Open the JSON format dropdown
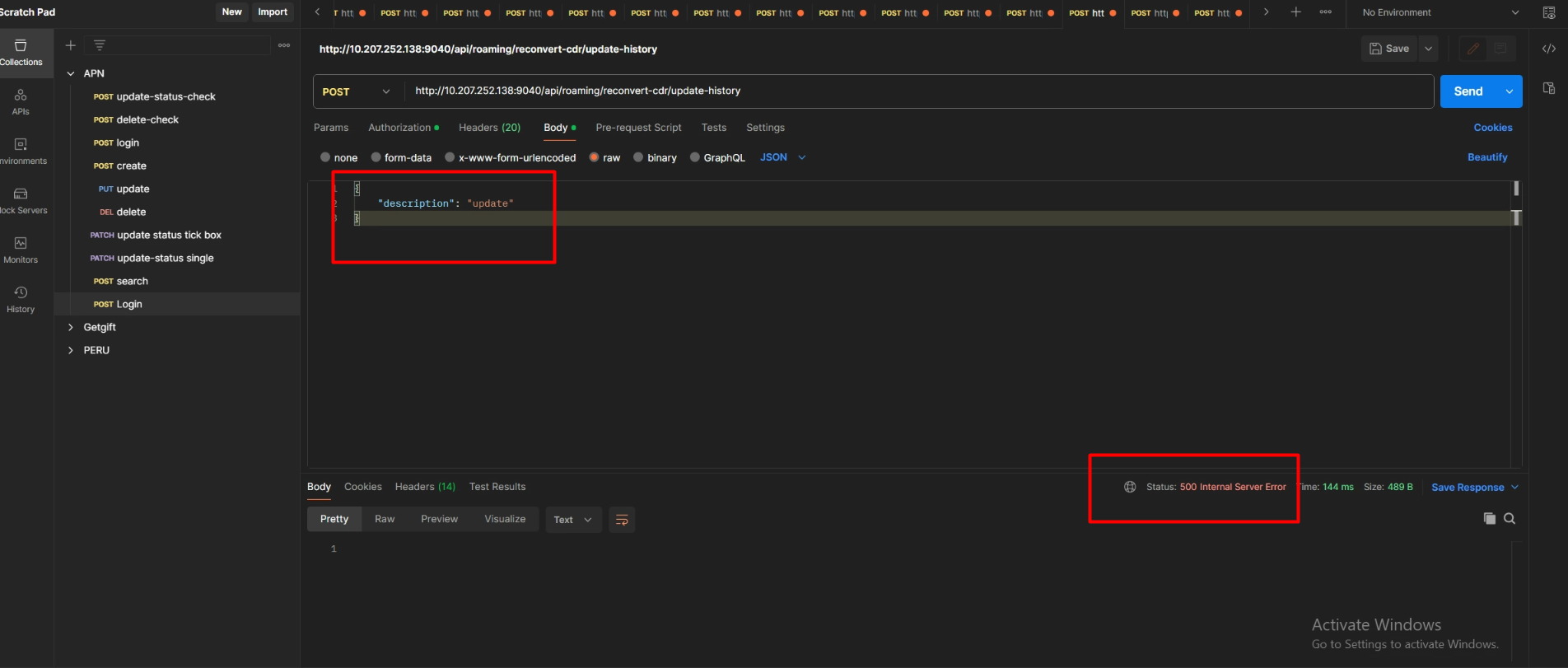Image resolution: width=1568 pixels, height=668 pixels. click(x=782, y=157)
